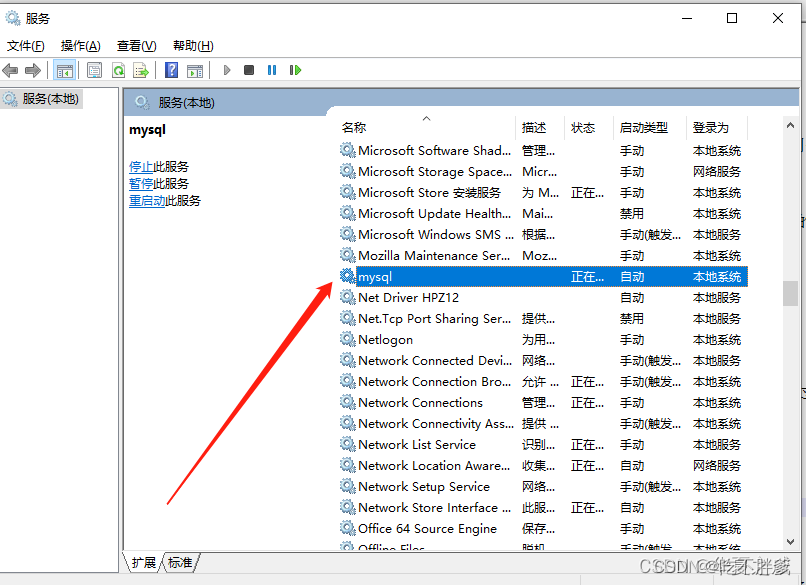Click the Pause Service icon
Viewport: 806px width, 585px height.
pos(272,70)
